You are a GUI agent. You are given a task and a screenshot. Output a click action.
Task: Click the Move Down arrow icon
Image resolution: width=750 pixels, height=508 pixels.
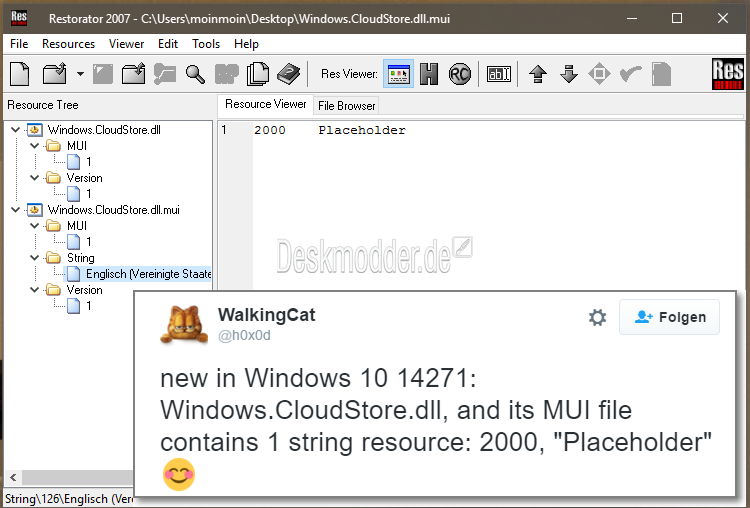569,74
